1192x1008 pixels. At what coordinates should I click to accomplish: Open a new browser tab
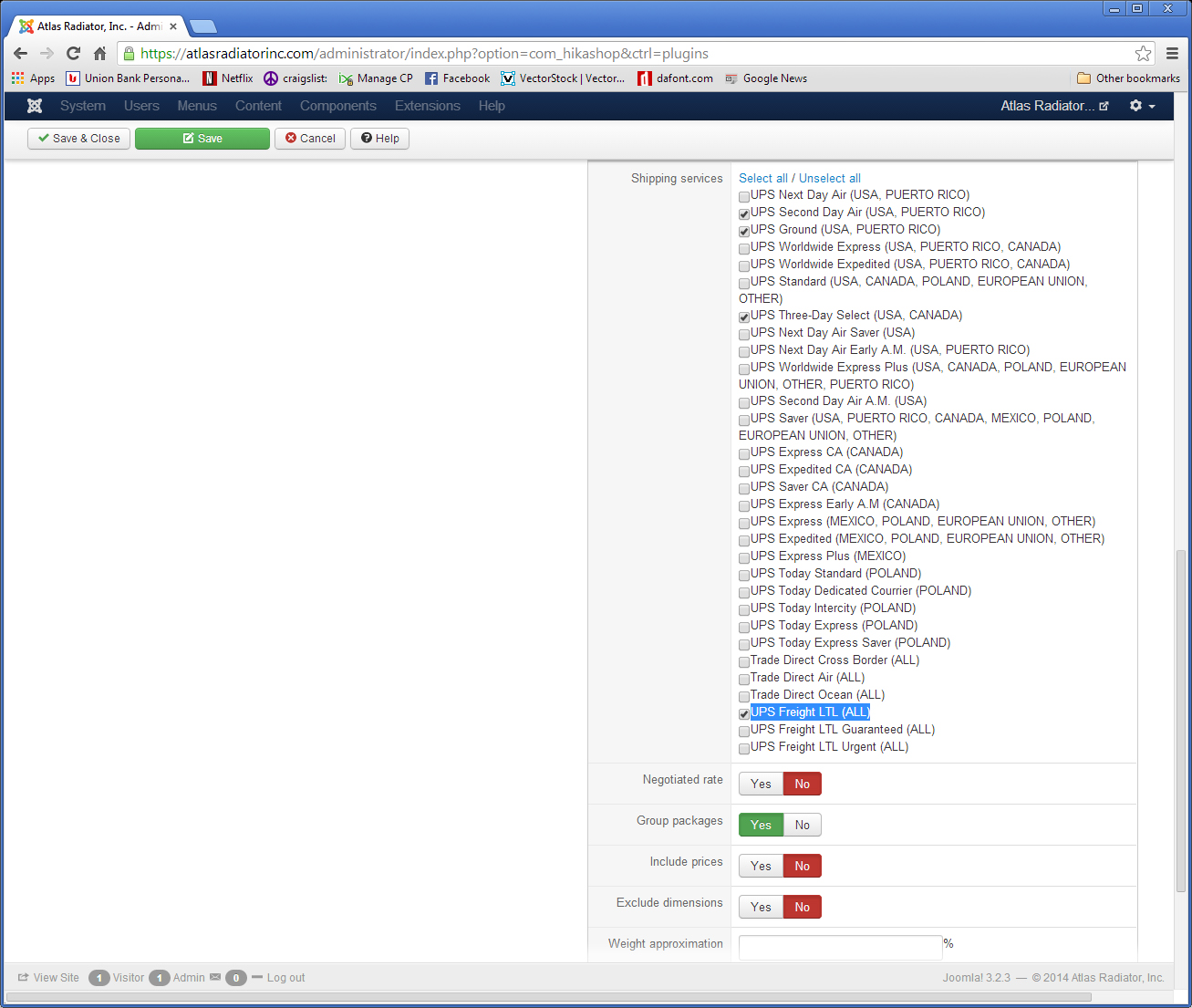click(x=202, y=26)
